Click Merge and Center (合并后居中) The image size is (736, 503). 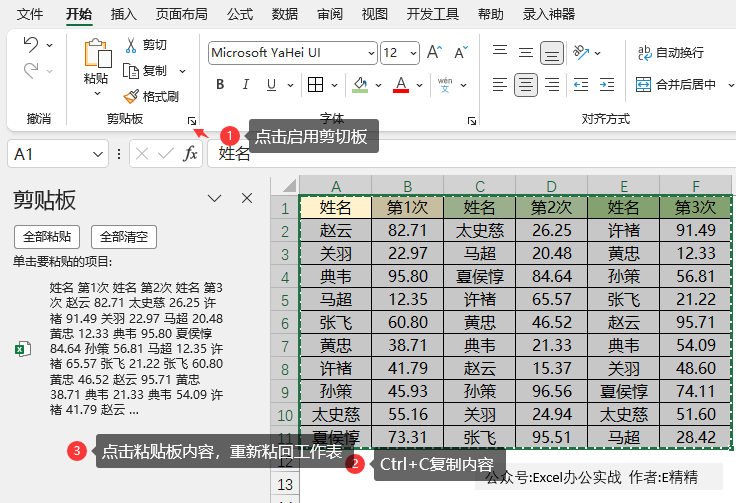coord(676,85)
